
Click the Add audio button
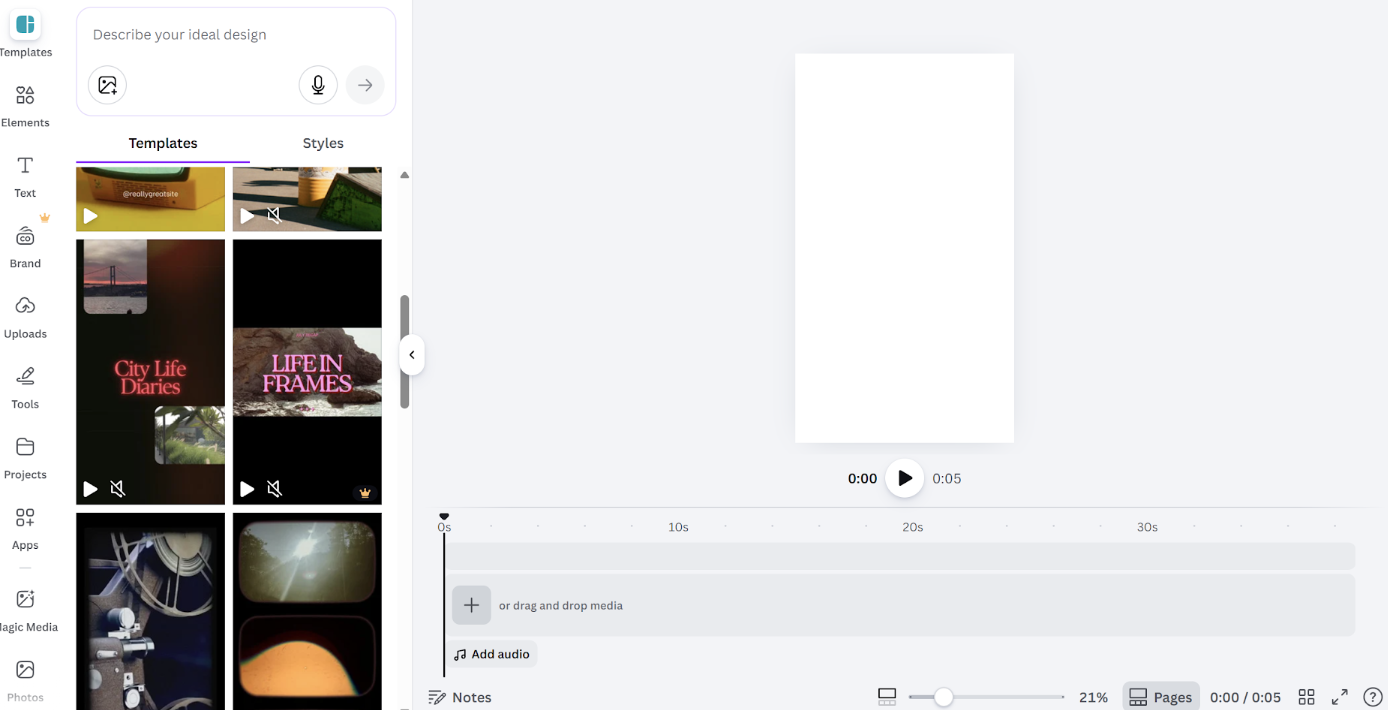pos(491,654)
